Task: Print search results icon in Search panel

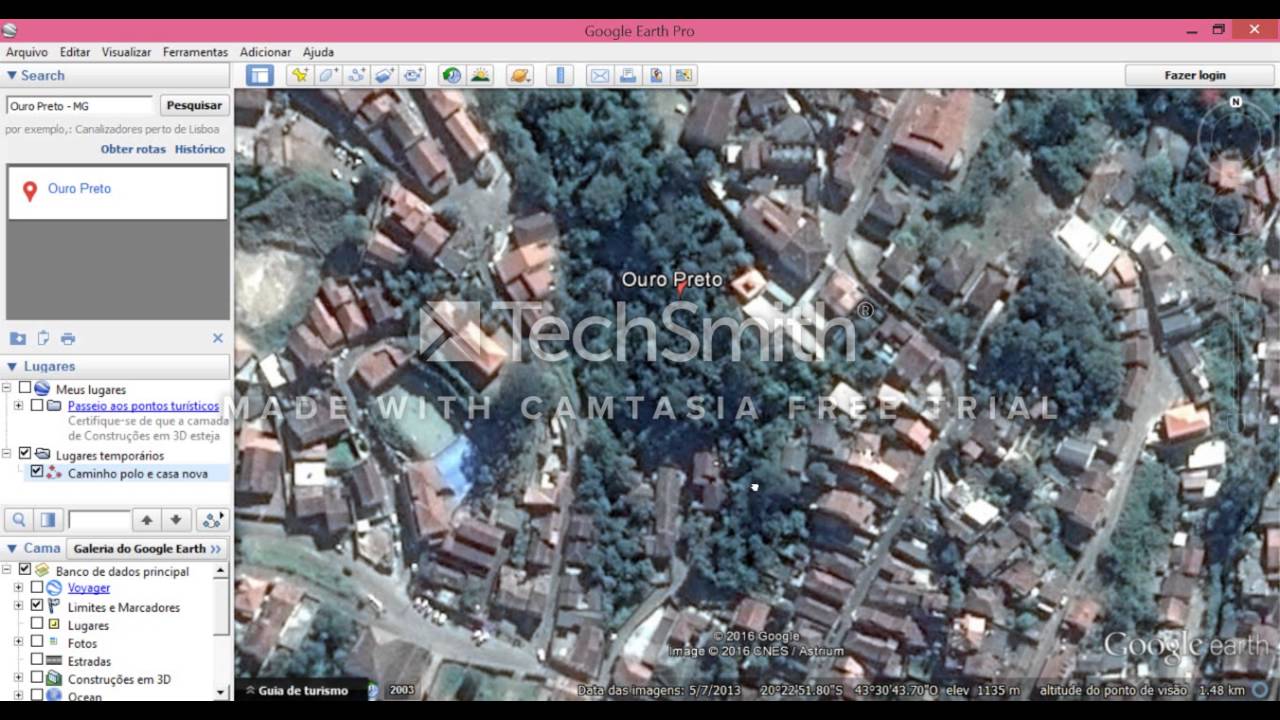Action: tap(68, 339)
